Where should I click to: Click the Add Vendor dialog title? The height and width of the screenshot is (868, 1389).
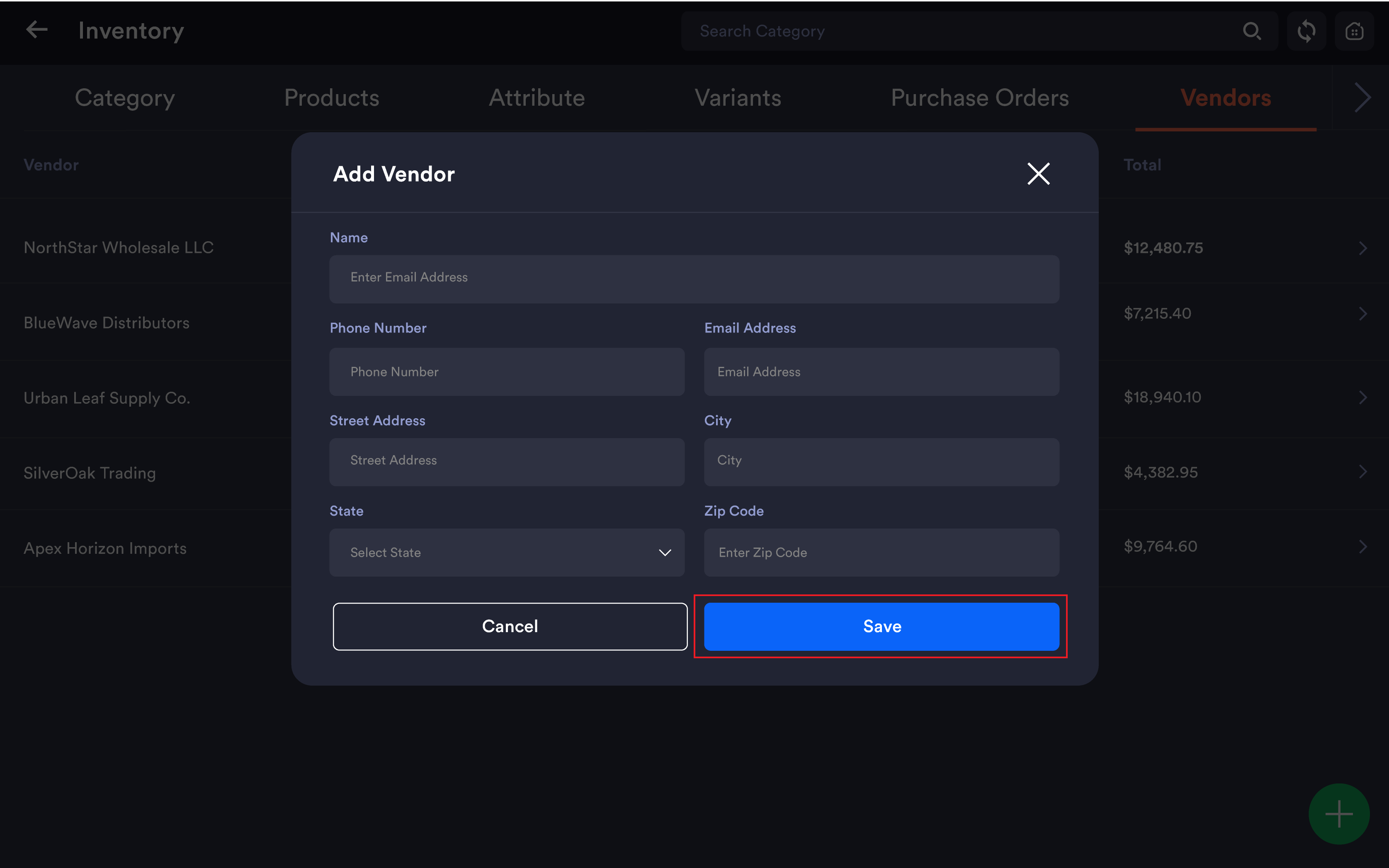point(394,174)
